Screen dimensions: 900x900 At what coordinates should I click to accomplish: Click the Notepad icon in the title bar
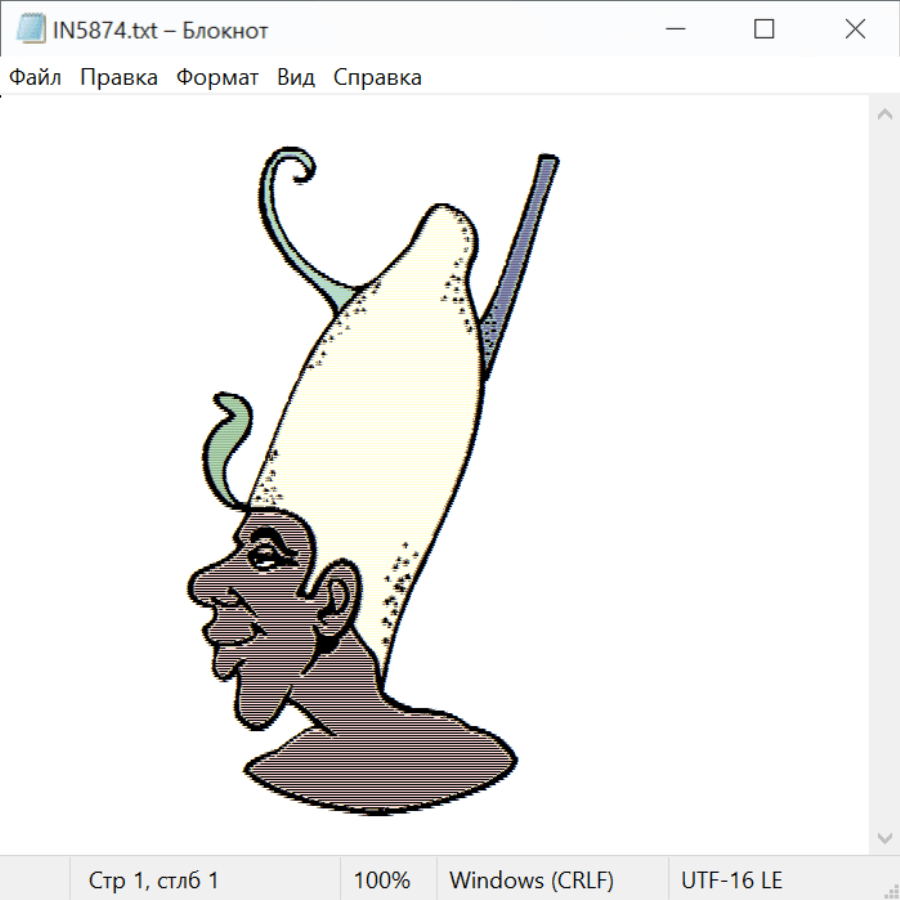(x=30, y=30)
